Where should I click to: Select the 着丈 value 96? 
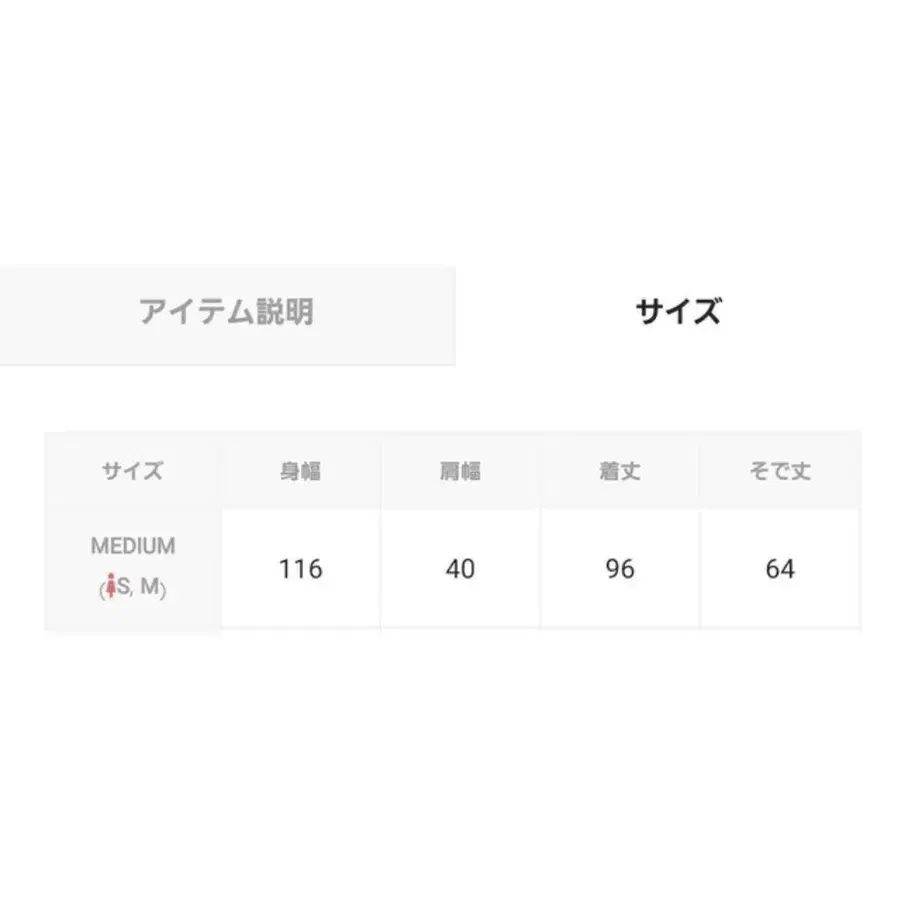(620, 568)
